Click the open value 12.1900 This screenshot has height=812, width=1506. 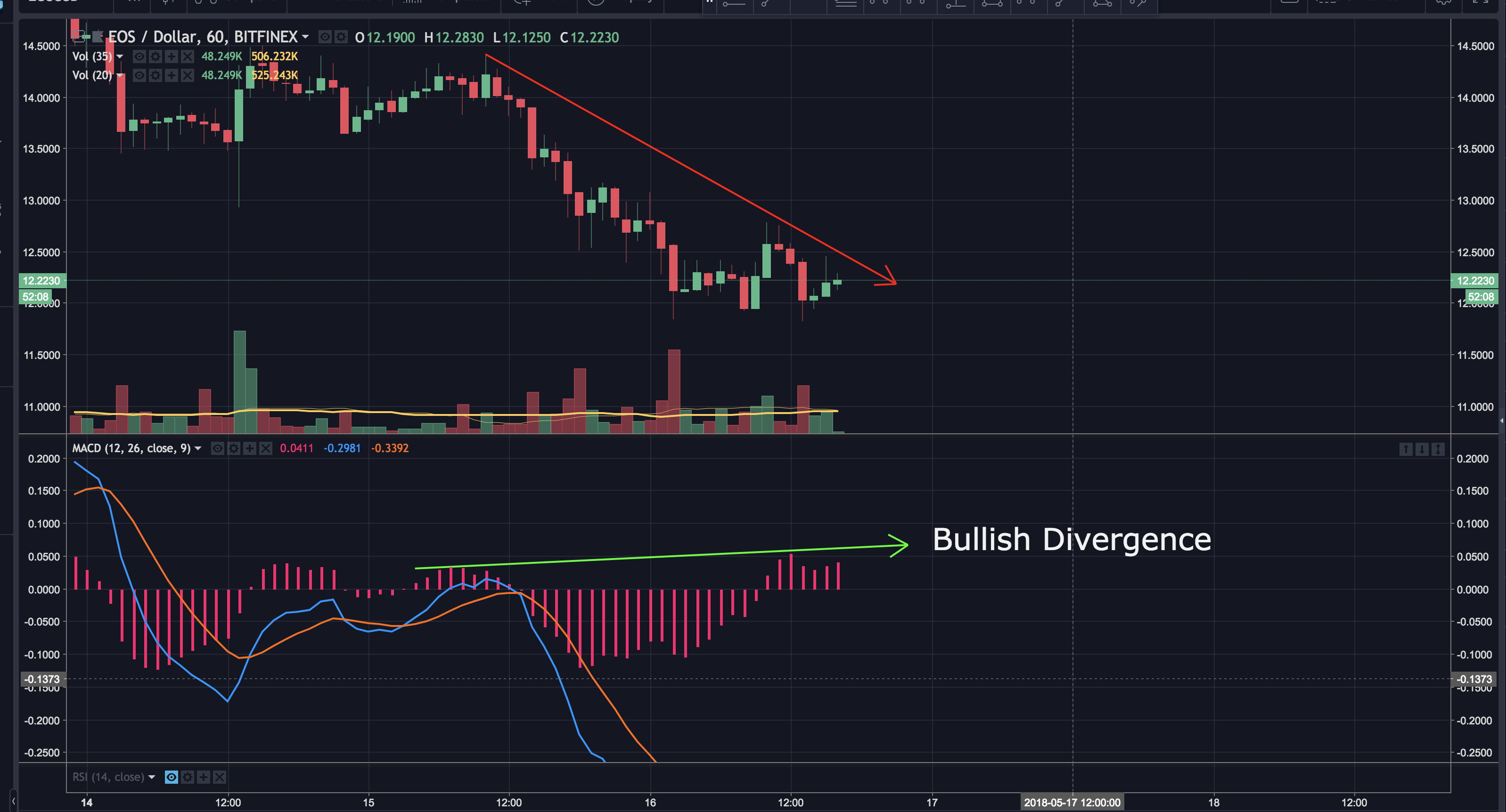pyautogui.click(x=391, y=37)
